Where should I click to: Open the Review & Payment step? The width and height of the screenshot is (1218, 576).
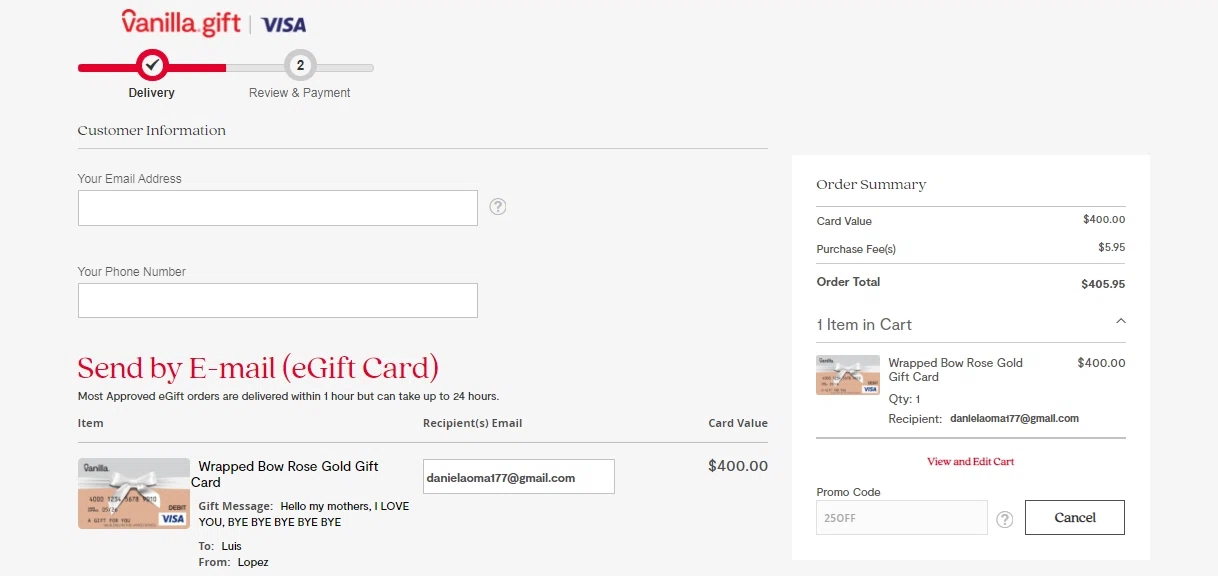click(x=300, y=93)
